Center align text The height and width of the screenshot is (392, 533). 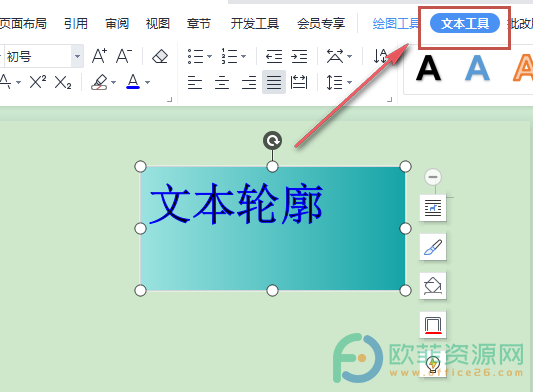222,82
